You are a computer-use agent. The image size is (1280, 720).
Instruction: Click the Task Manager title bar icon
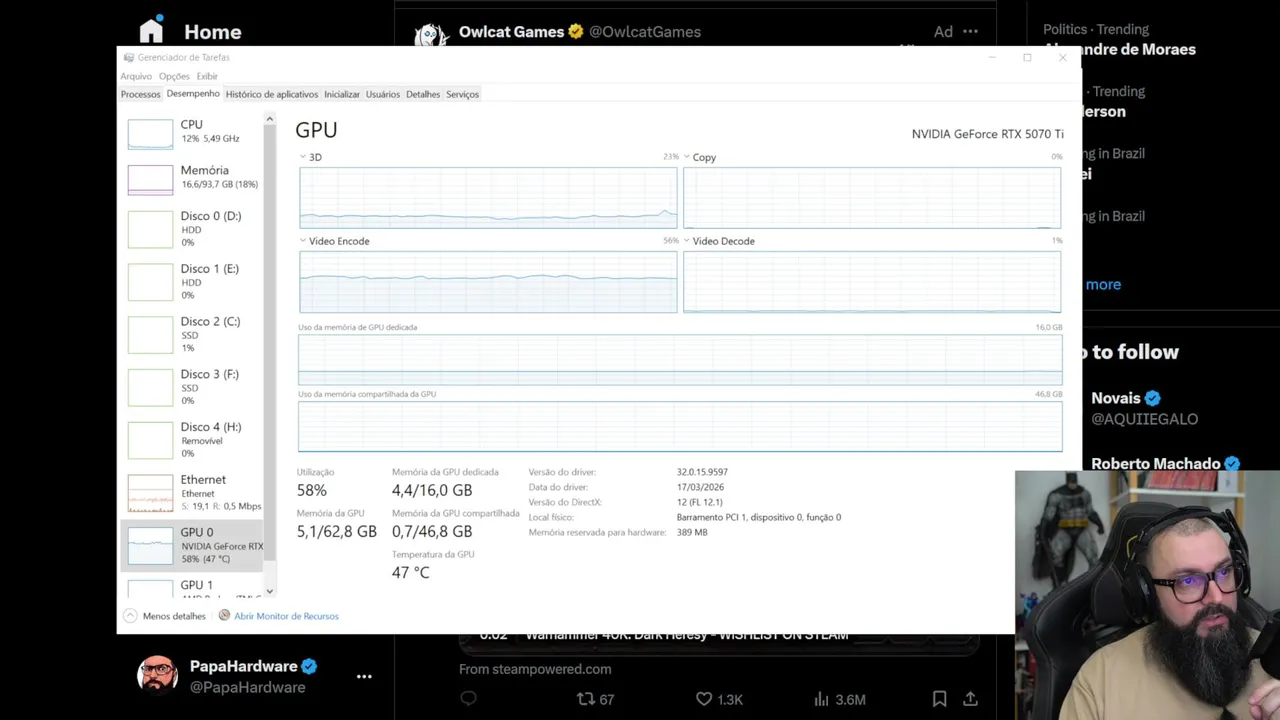(128, 58)
